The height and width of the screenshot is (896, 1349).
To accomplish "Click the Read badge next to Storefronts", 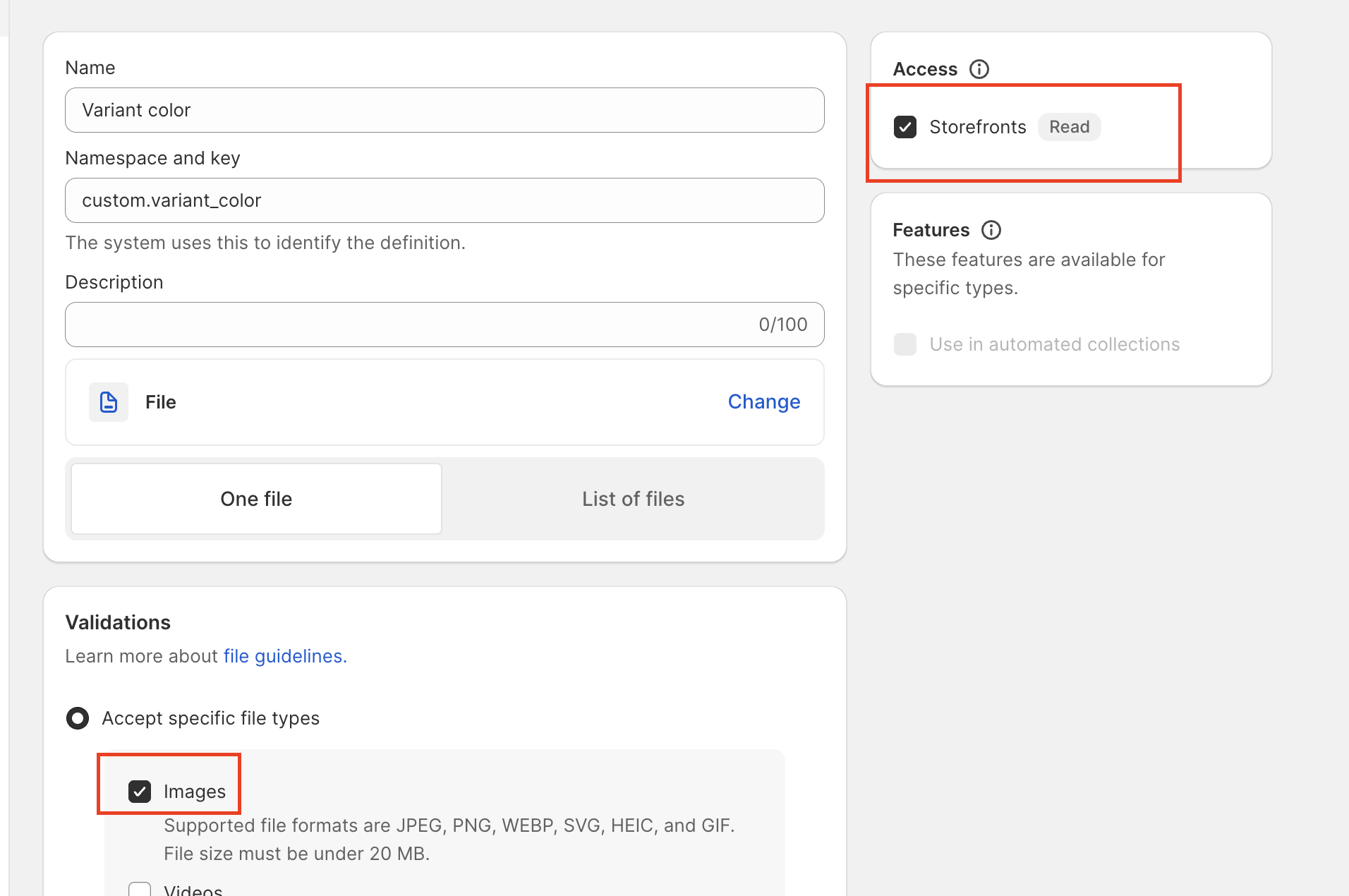I will pos(1069,127).
